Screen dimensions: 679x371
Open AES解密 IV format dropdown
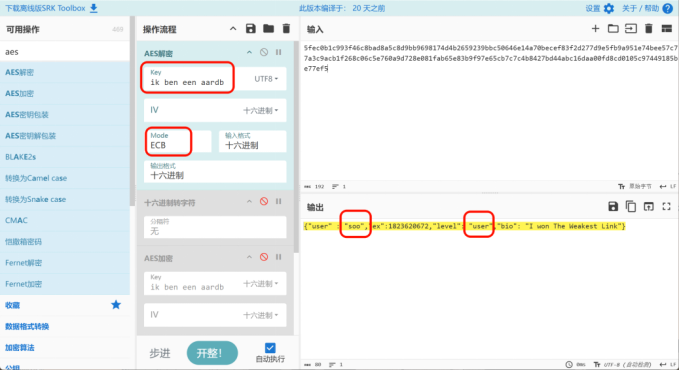point(261,110)
